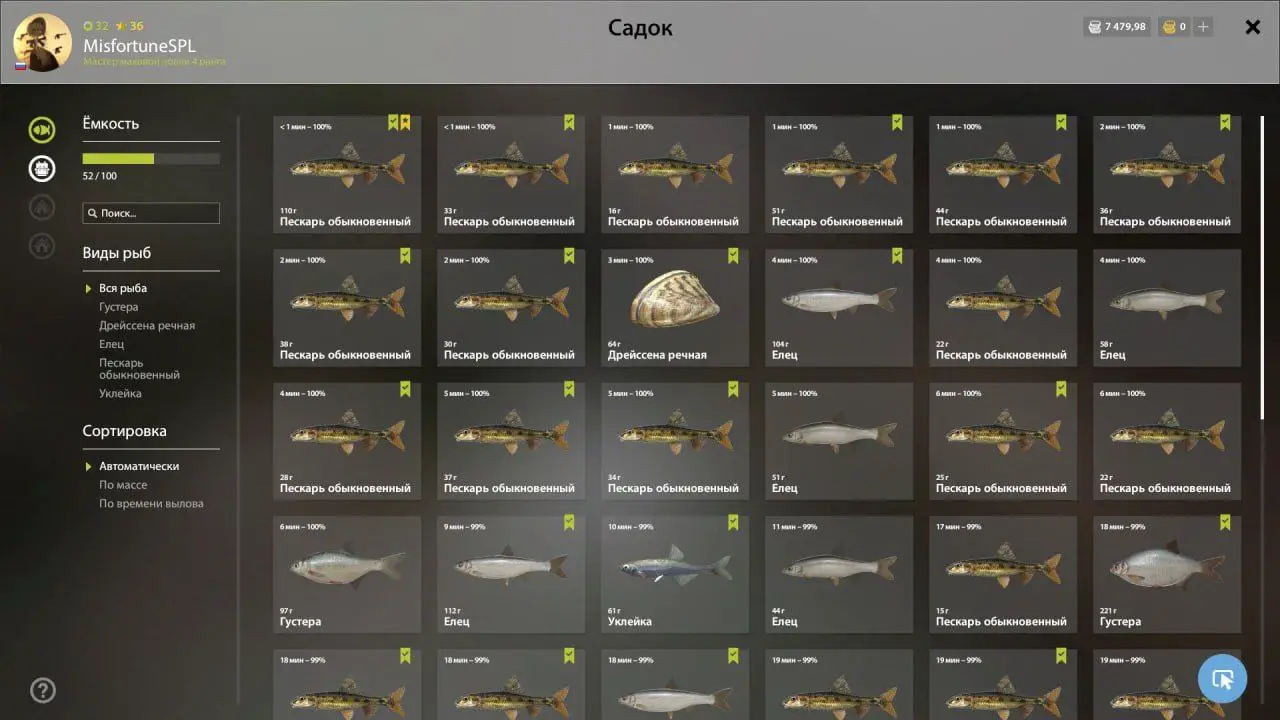Open the home sidebar icon
The image size is (1280, 720).
42,245
